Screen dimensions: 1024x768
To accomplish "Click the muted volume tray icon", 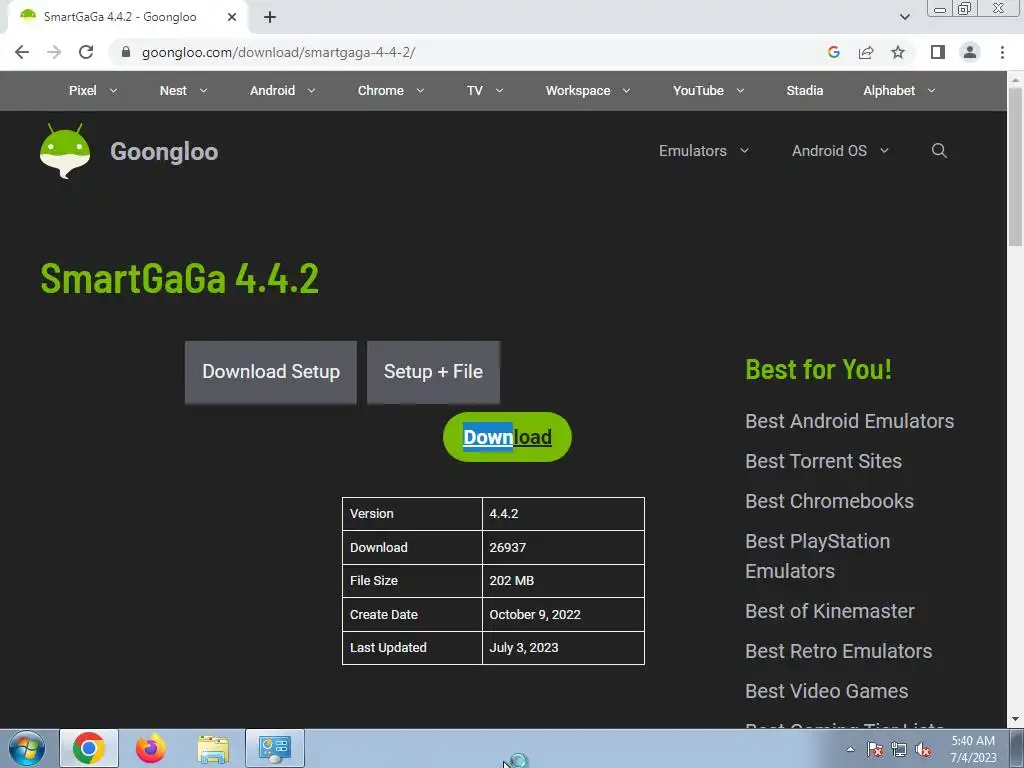I will pos(923,749).
